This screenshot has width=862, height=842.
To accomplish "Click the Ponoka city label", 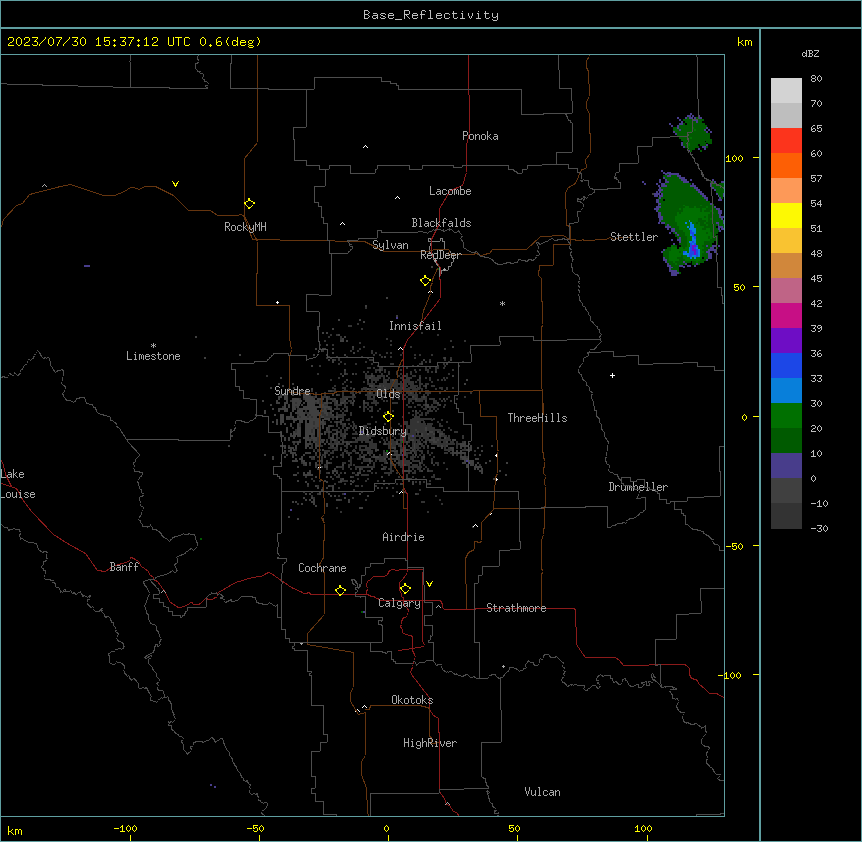I will point(480,136).
